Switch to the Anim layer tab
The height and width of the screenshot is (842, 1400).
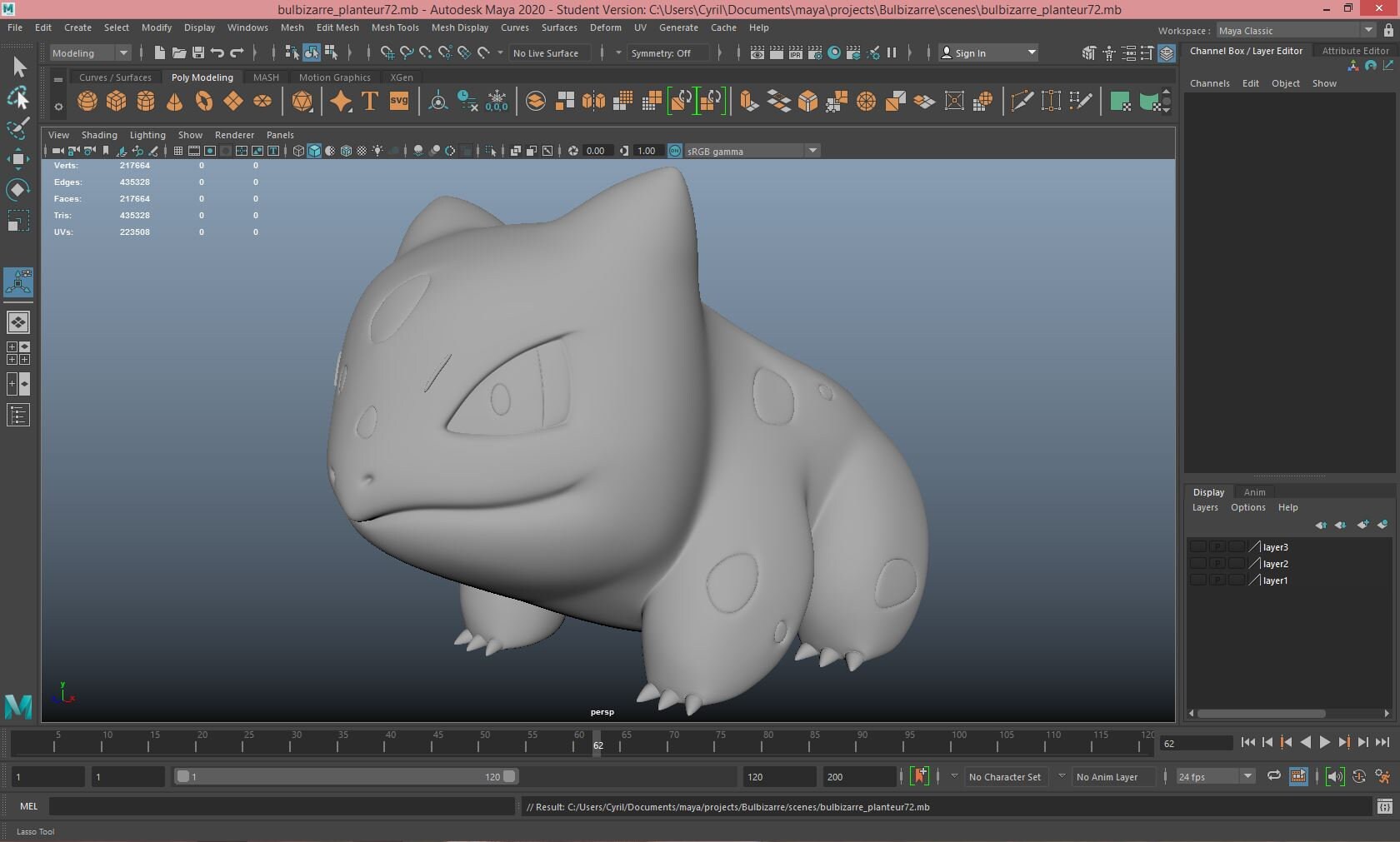click(1254, 492)
